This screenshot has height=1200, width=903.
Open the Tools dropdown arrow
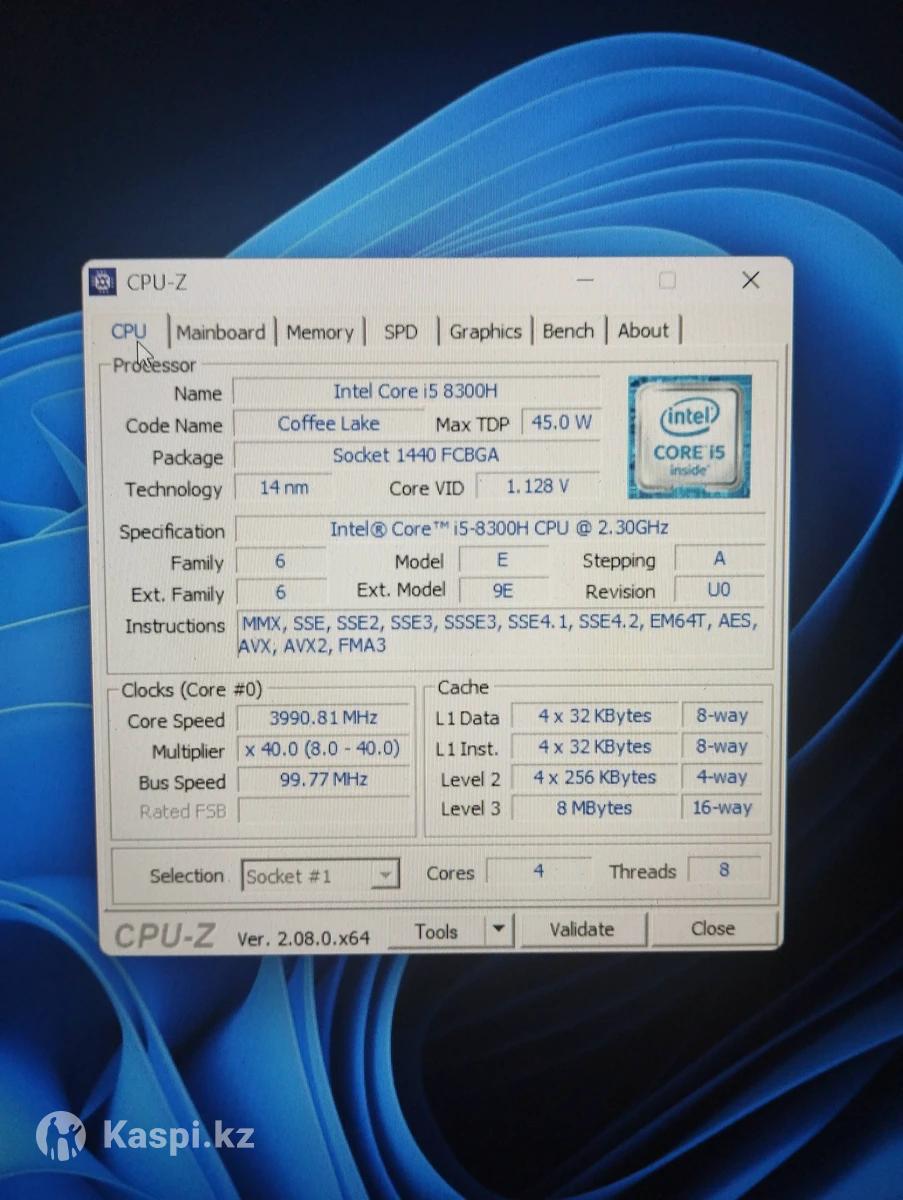click(498, 931)
